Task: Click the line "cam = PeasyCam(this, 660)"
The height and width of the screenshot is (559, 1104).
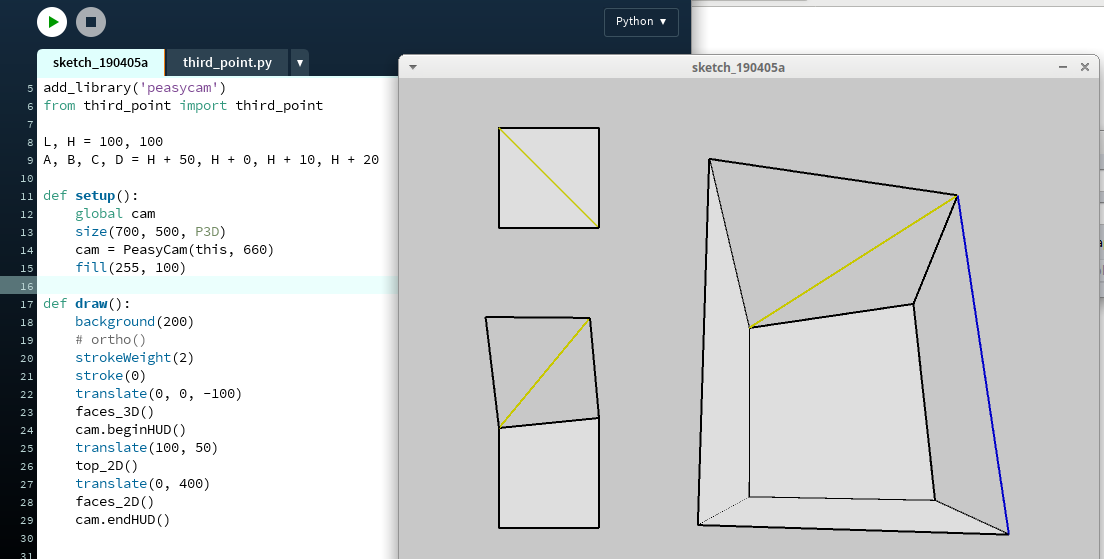Action: [175, 250]
